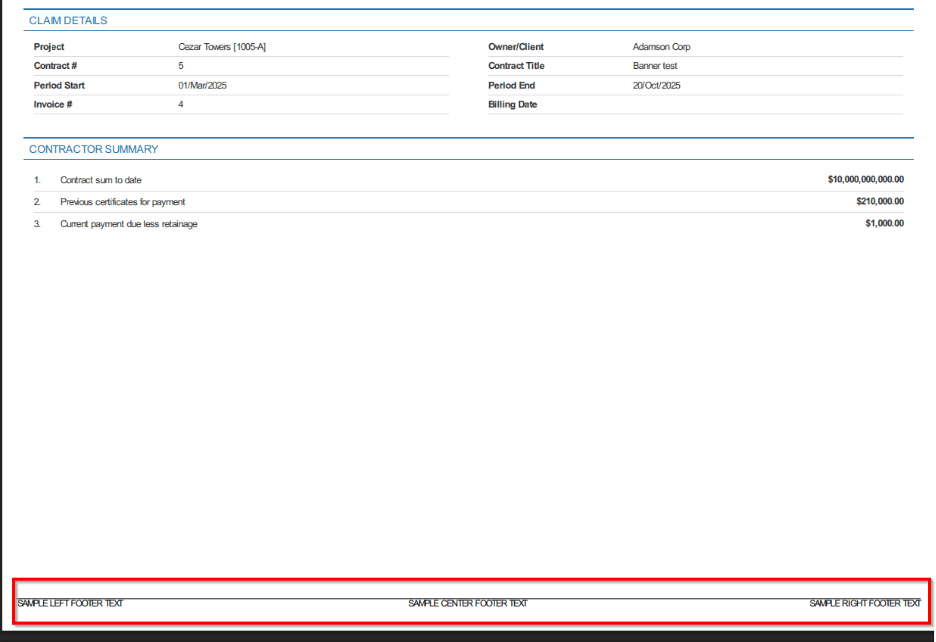
Task: Select the project name Cezar Towers [1005-A]
Action: 222,47
